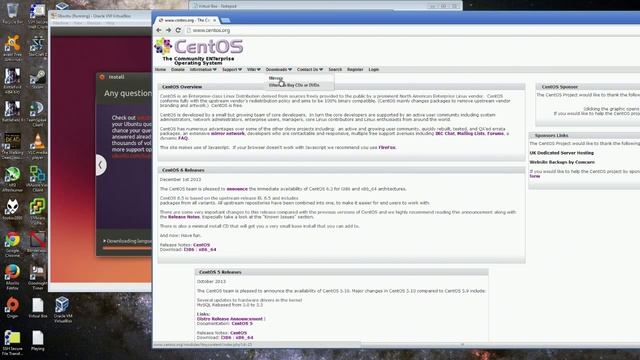
Task: Download x86_64 under CentOS 6 Releases
Action: point(207,249)
